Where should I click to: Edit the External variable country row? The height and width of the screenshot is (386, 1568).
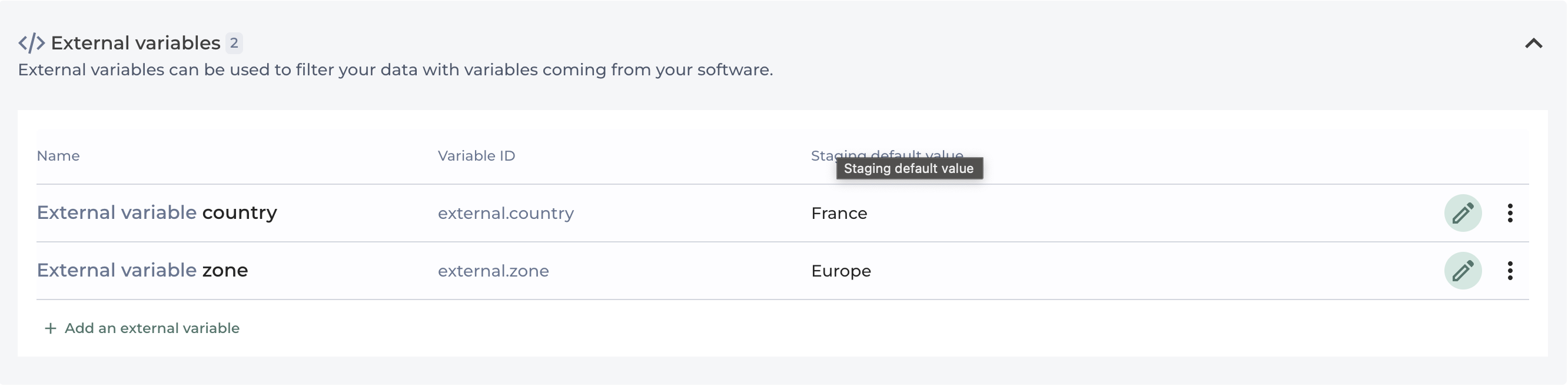pos(1462,213)
